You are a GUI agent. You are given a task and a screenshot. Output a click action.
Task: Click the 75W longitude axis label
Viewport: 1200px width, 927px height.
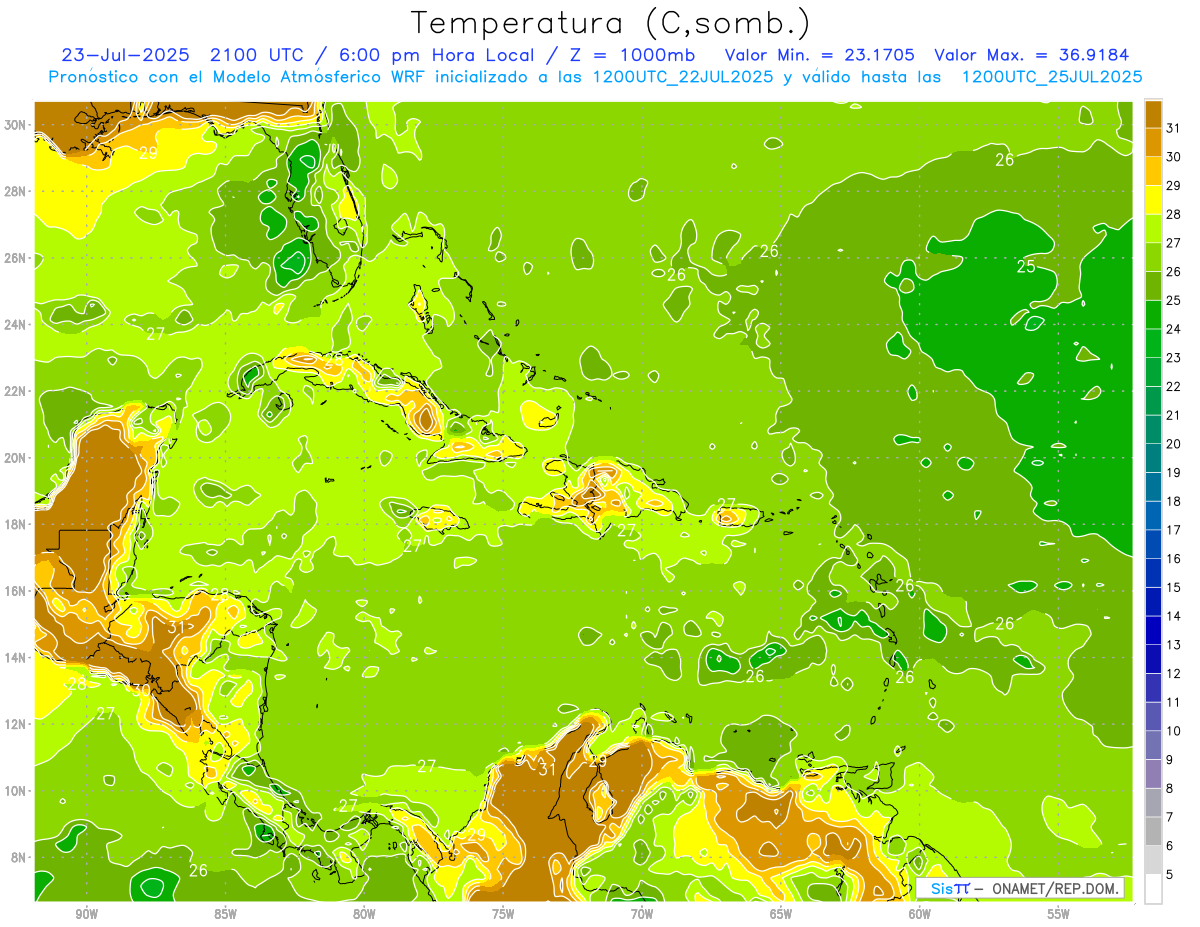[x=503, y=914]
